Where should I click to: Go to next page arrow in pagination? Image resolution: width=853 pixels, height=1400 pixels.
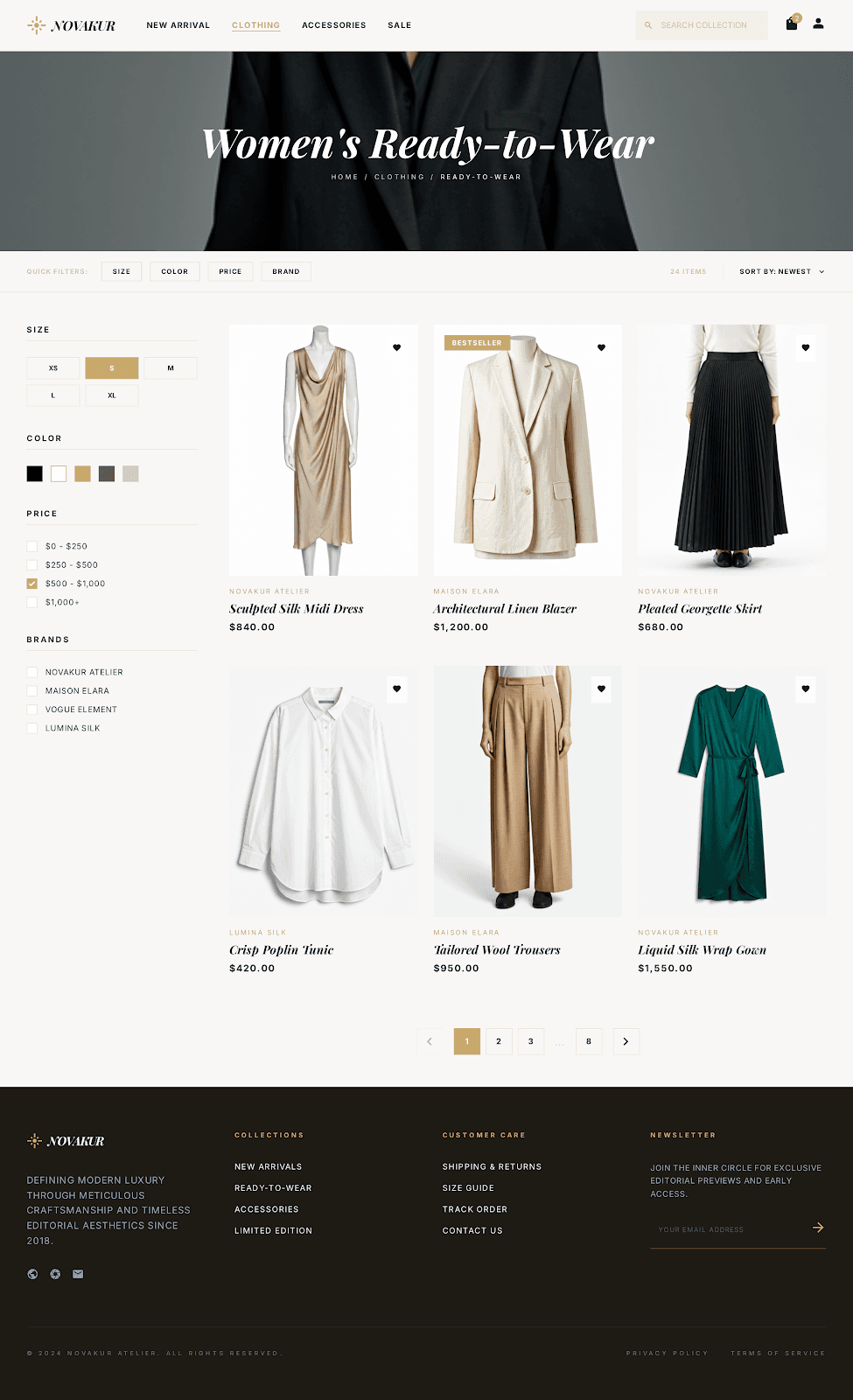[626, 1041]
